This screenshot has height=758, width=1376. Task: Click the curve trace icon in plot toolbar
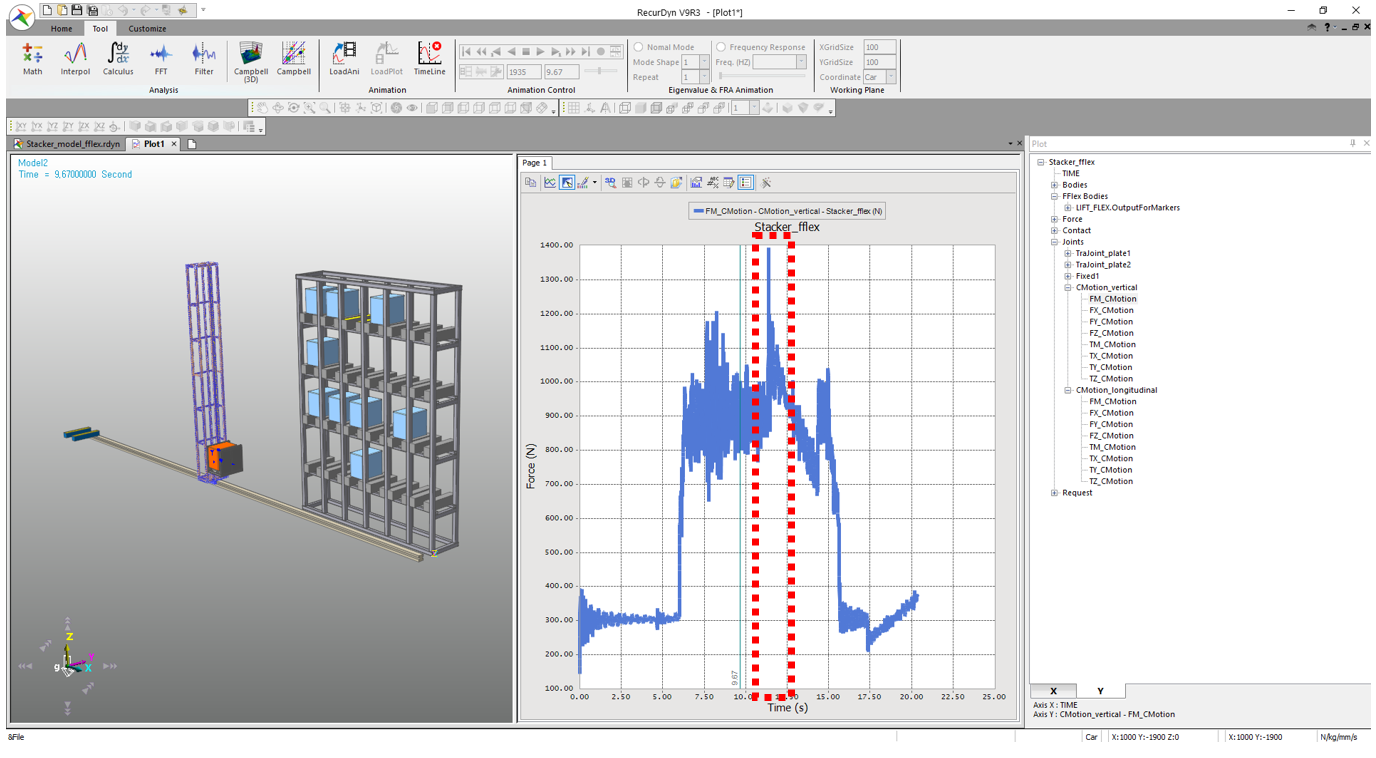tap(550, 183)
